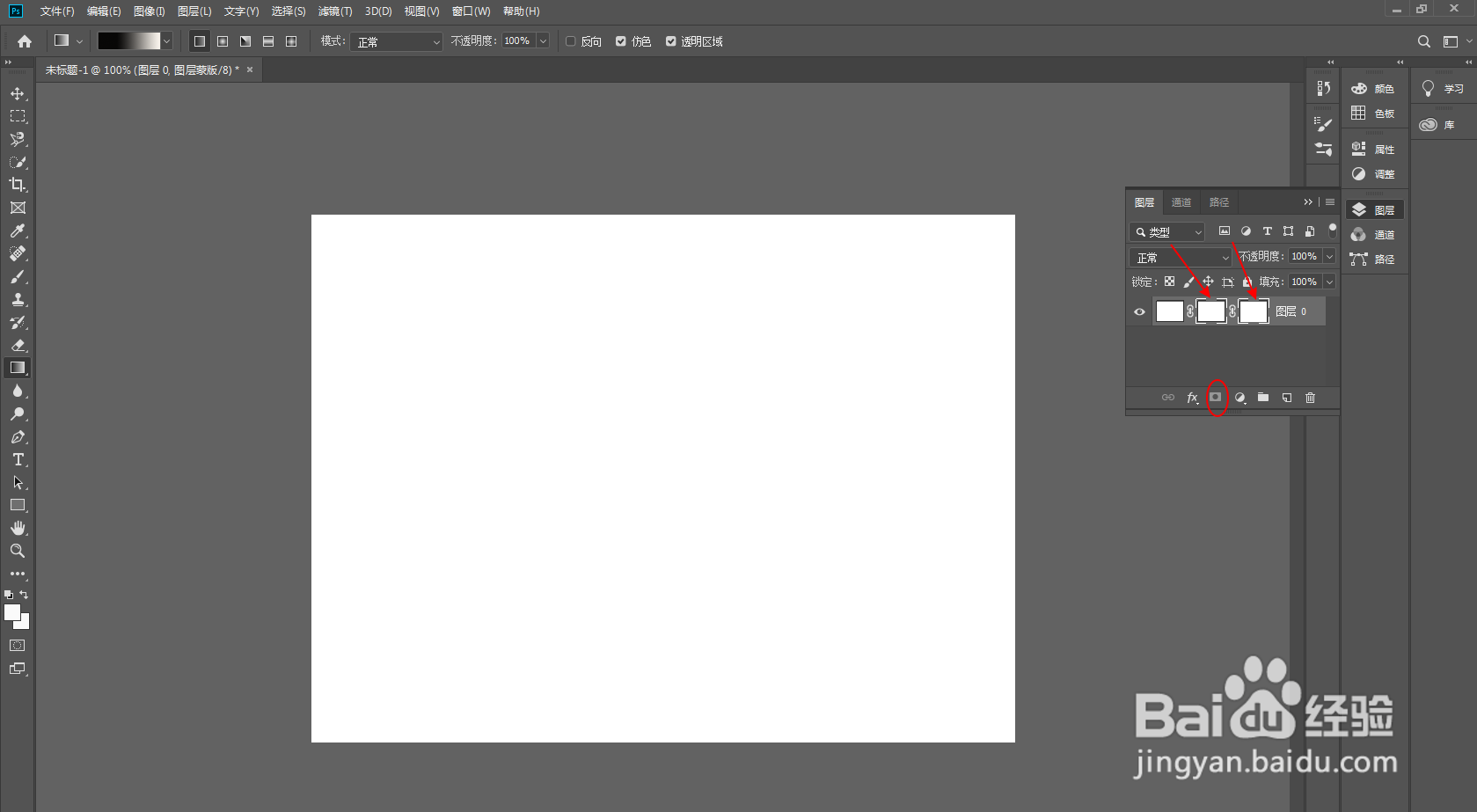Select radial gradient style button
The width and height of the screenshot is (1477, 812).
click(223, 41)
